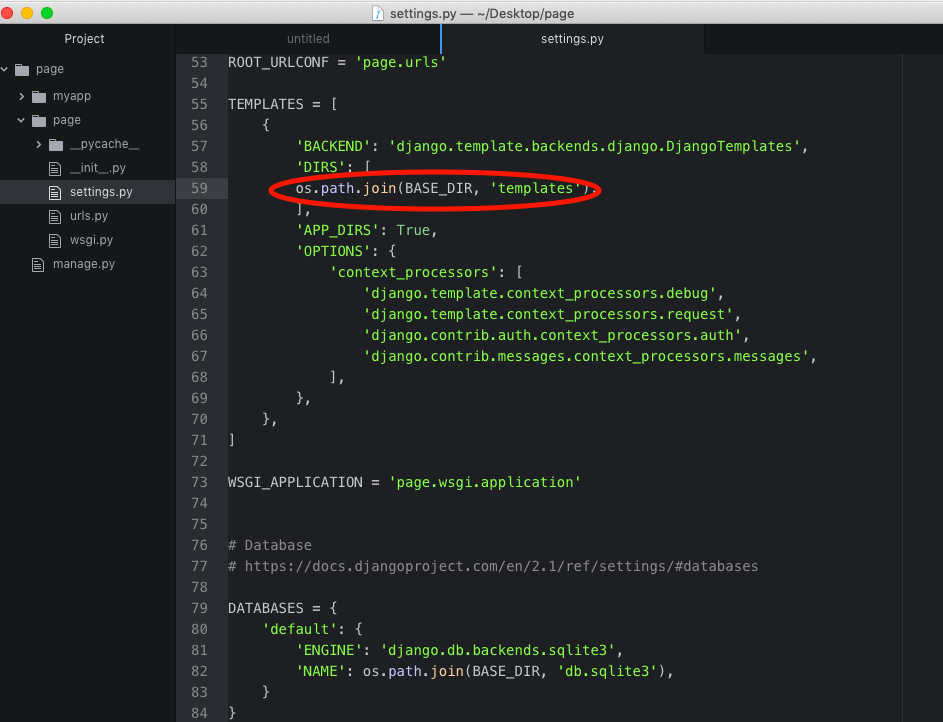The image size is (943, 722).
Task: Click the 'APP_DIRS' key string
Action: (337, 230)
